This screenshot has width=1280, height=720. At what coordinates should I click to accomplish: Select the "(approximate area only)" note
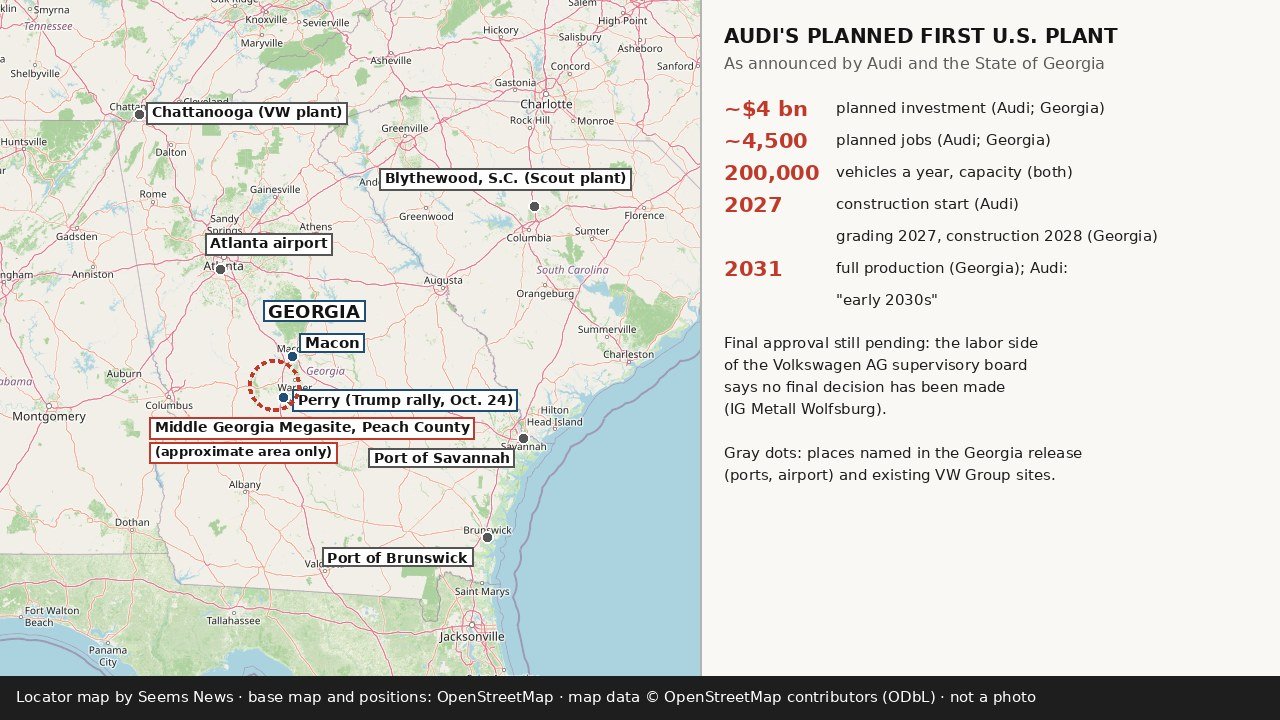coord(243,452)
